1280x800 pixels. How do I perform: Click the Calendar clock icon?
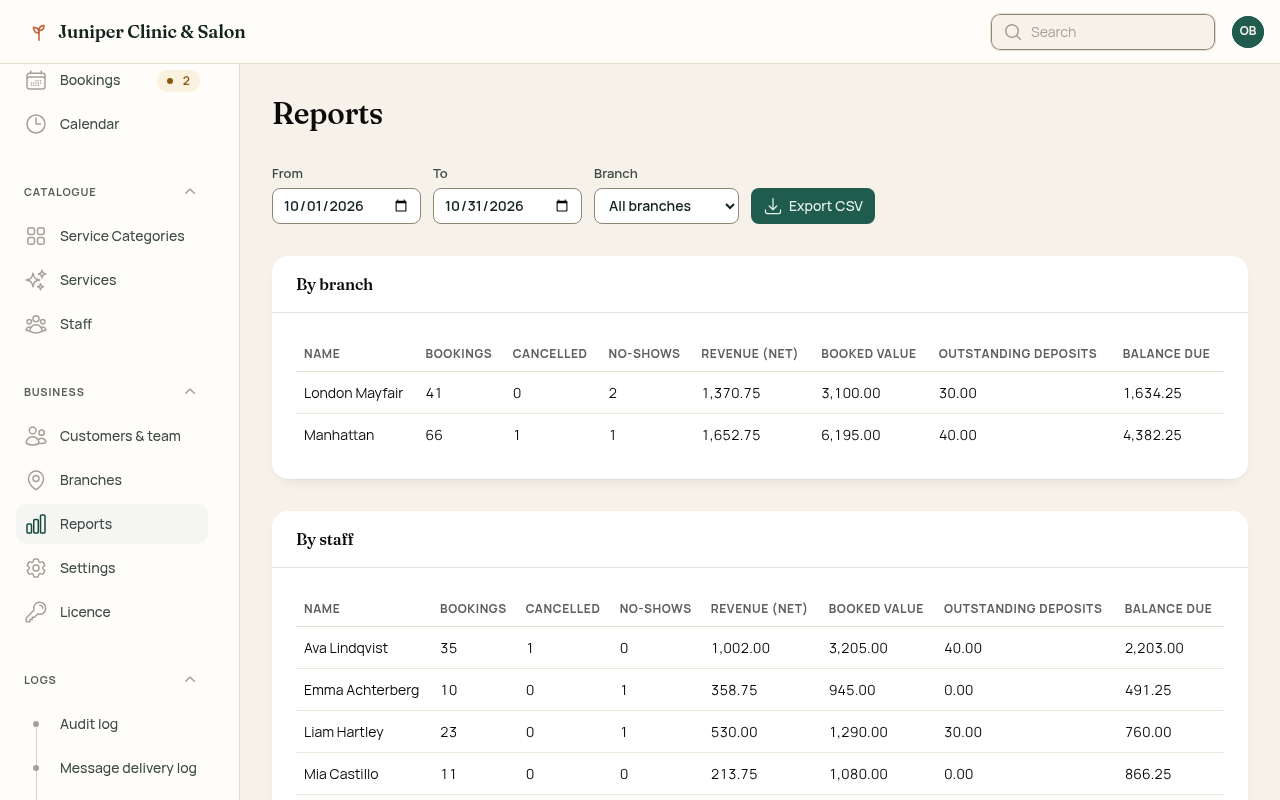[36, 124]
